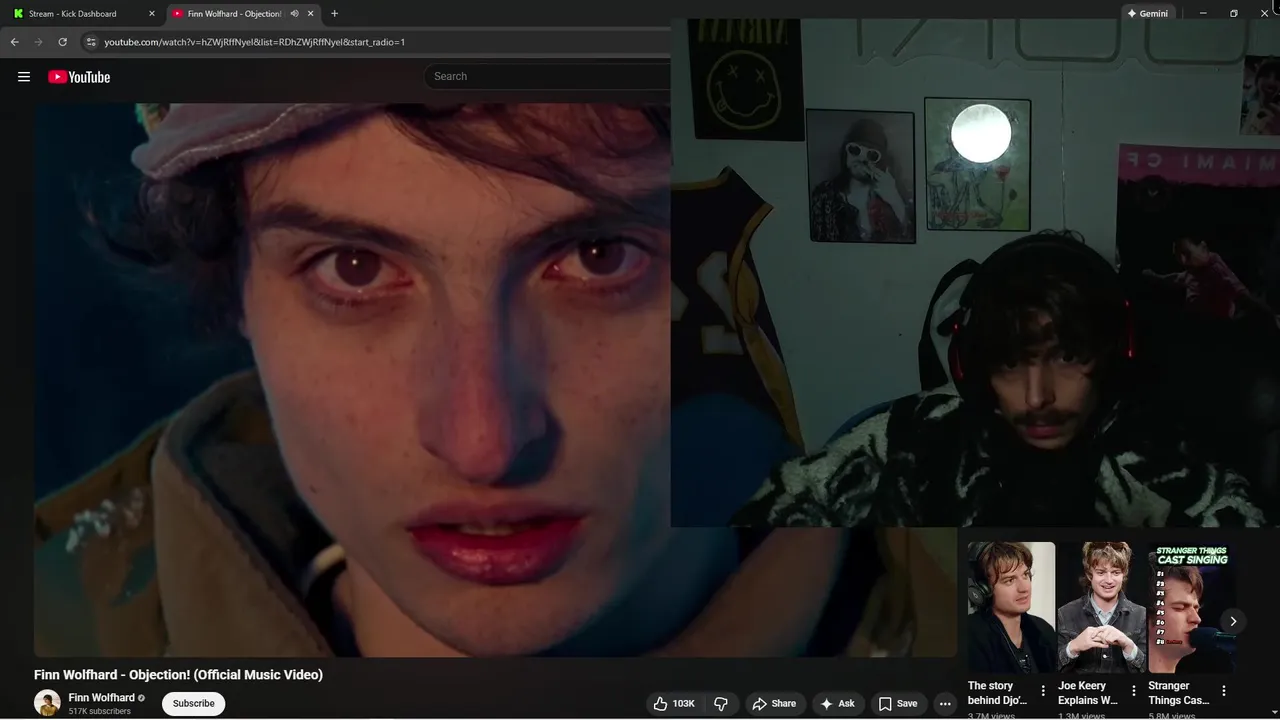Subscribe to Finn Wolfhard channel
Image resolution: width=1280 pixels, height=720 pixels.
coord(193,704)
